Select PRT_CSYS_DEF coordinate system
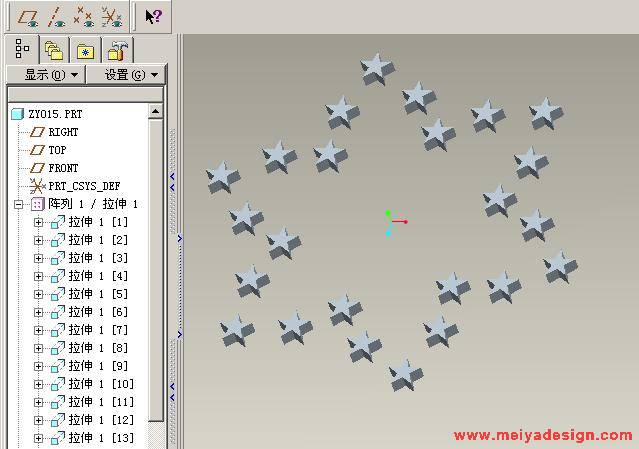 coord(84,186)
